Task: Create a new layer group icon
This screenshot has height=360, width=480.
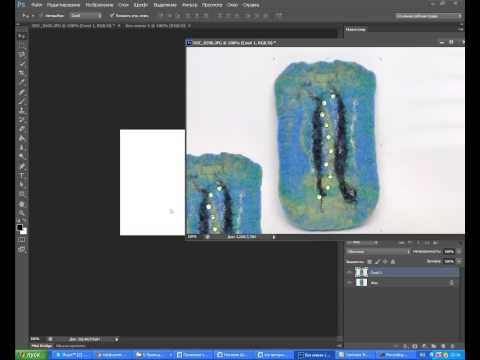Action: (434, 346)
